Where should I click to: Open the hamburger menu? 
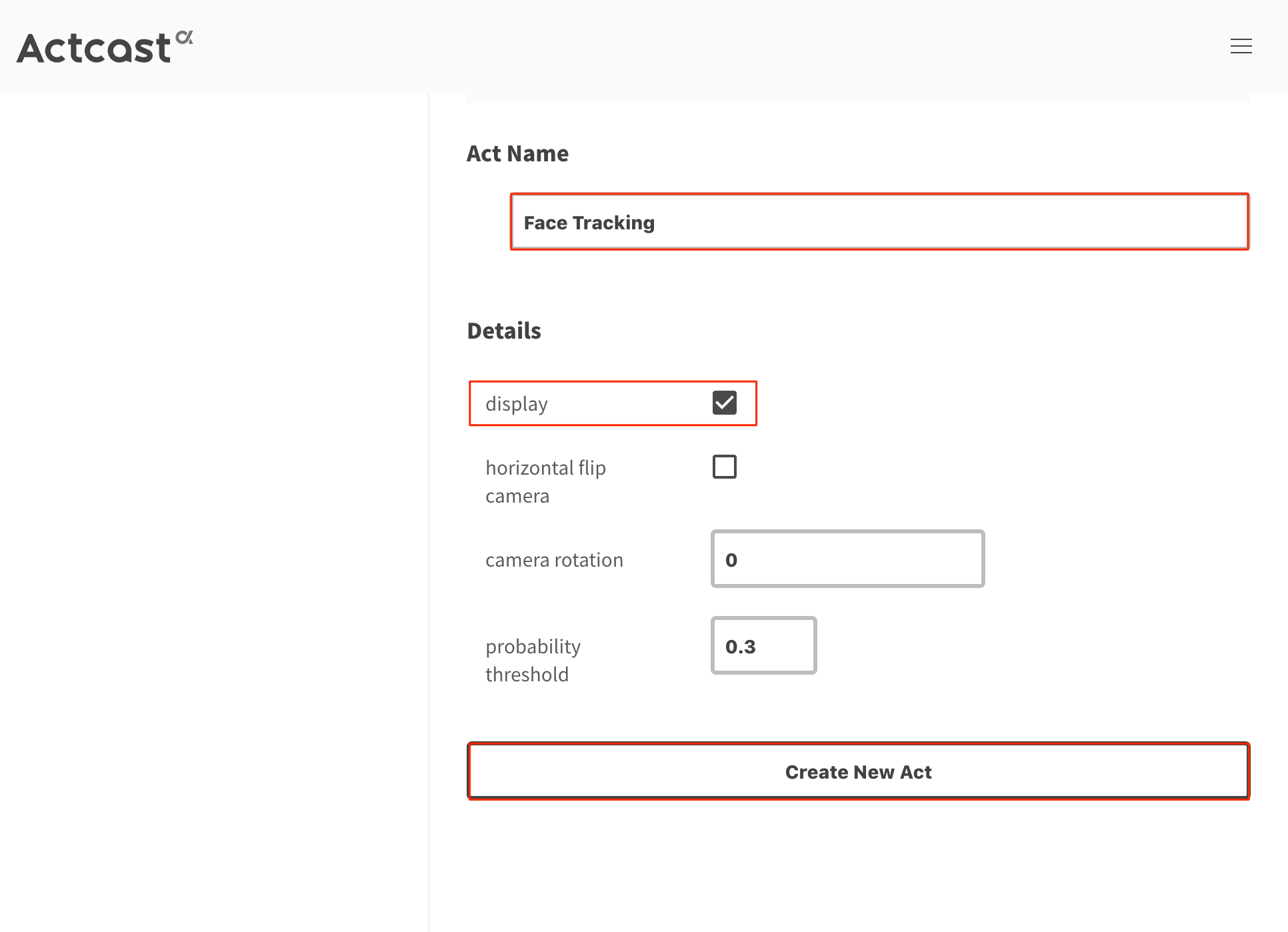pyautogui.click(x=1241, y=46)
